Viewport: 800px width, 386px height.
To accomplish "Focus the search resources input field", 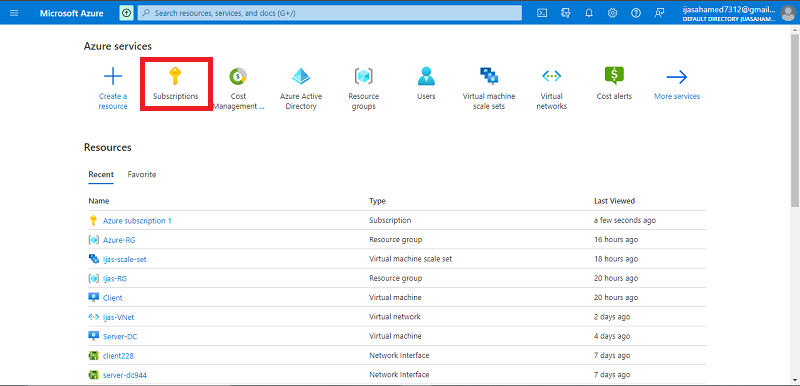I will [330, 13].
